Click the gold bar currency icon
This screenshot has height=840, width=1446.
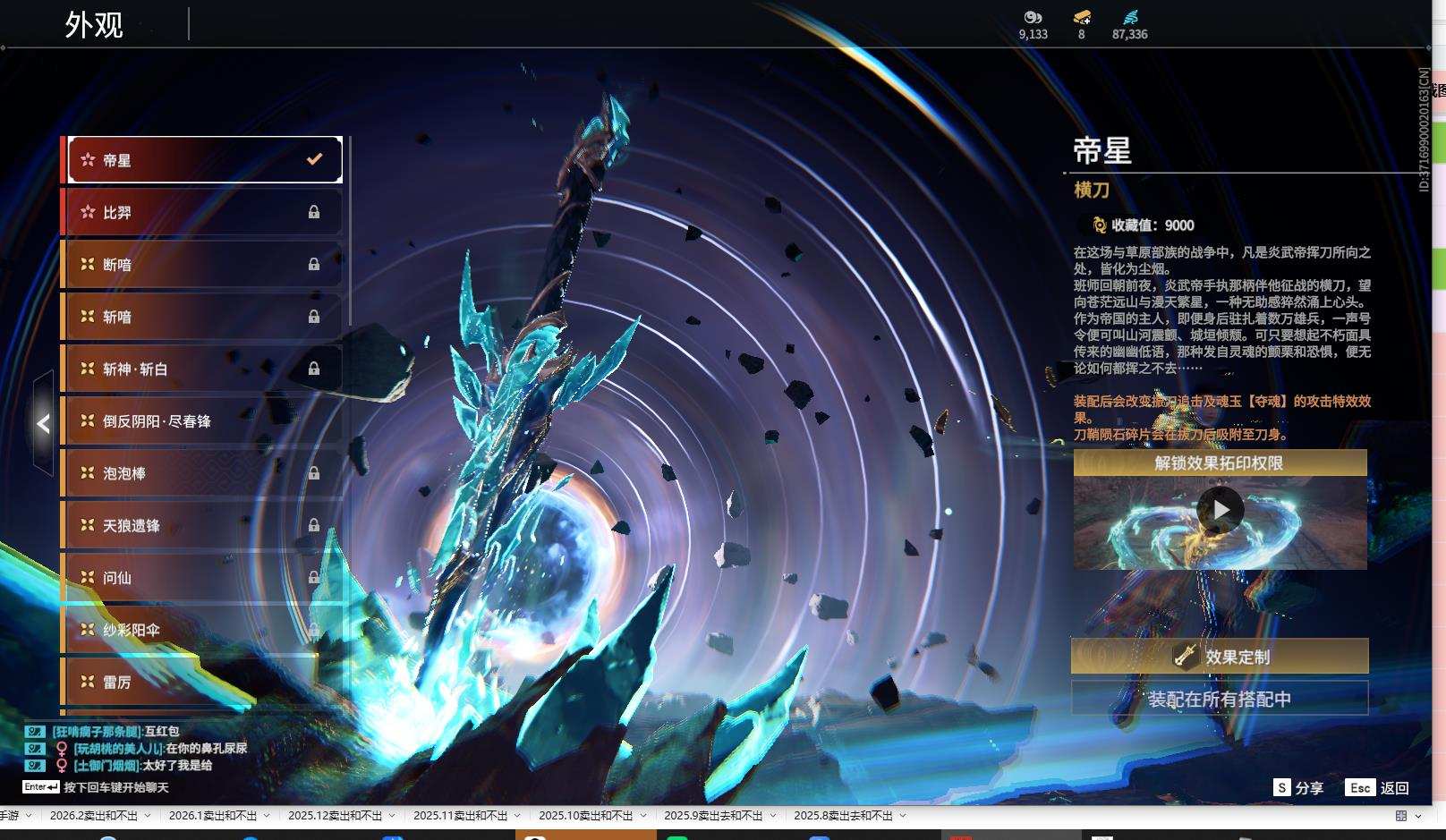coord(1082,17)
